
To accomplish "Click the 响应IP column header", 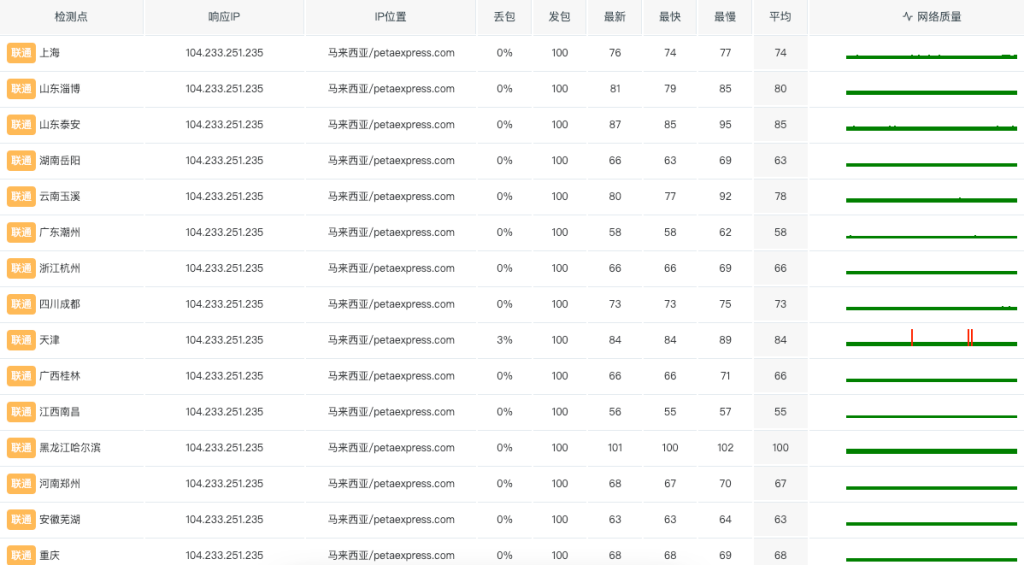I will click(224, 17).
